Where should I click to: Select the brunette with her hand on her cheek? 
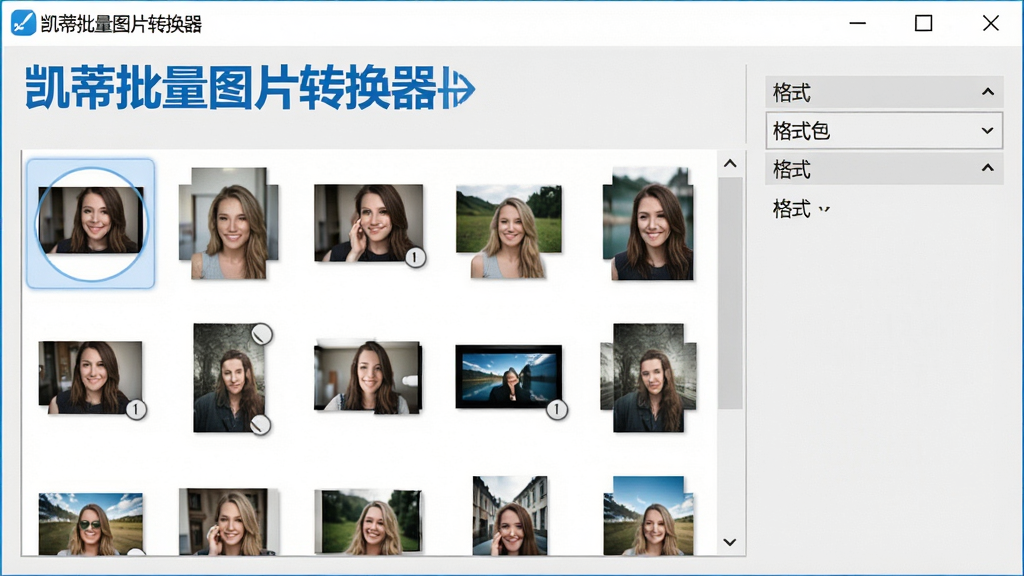(369, 223)
